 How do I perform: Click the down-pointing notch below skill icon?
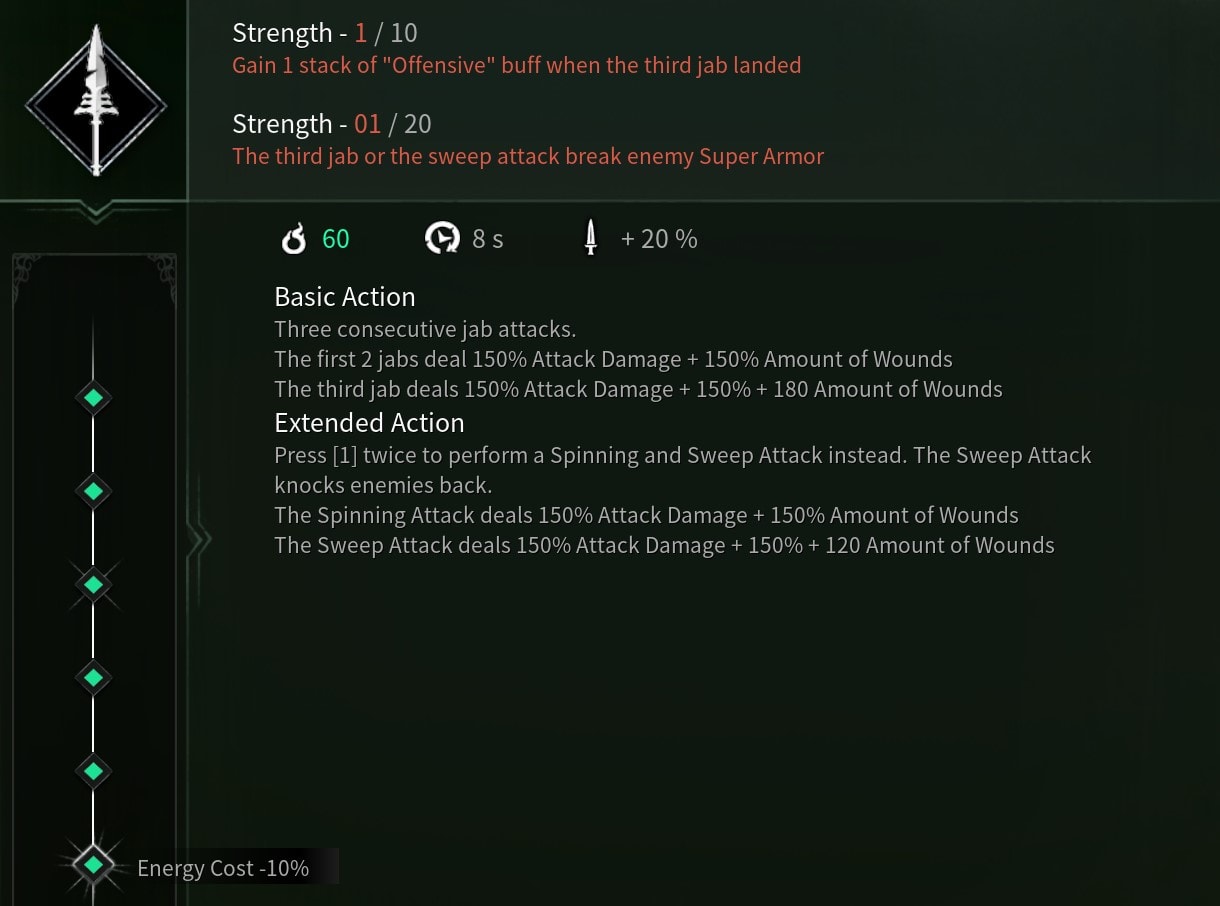coord(97,211)
